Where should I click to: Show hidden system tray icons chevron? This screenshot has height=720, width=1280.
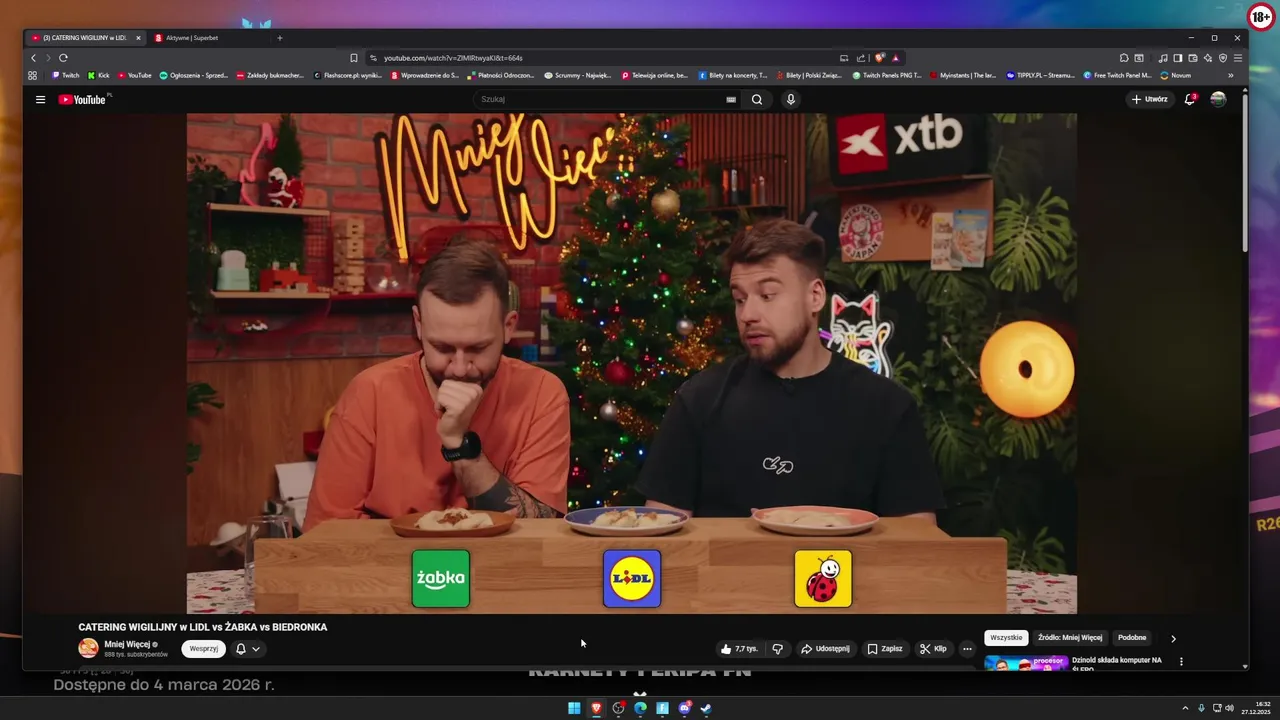(x=1185, y=708)
